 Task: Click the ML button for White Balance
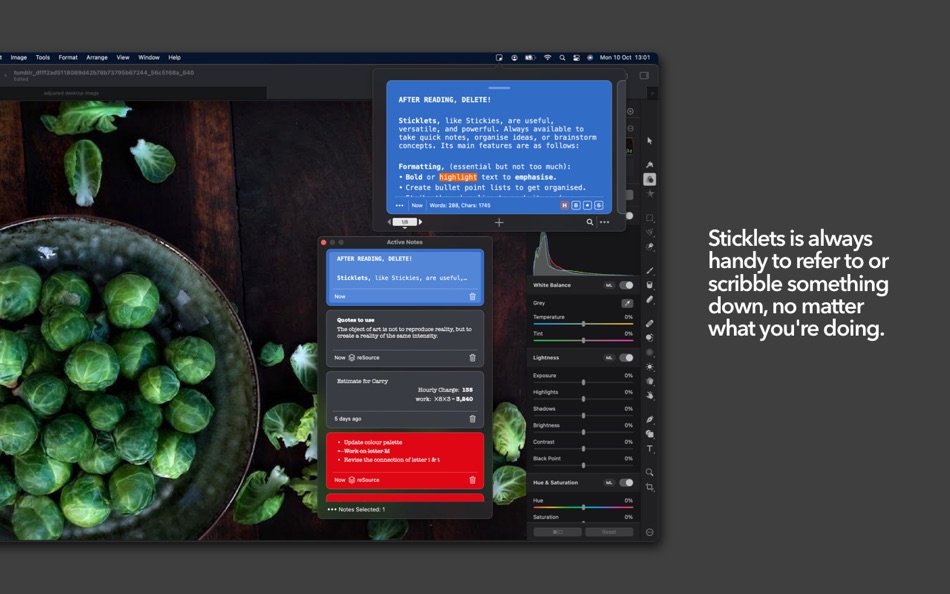pos(609,285)
